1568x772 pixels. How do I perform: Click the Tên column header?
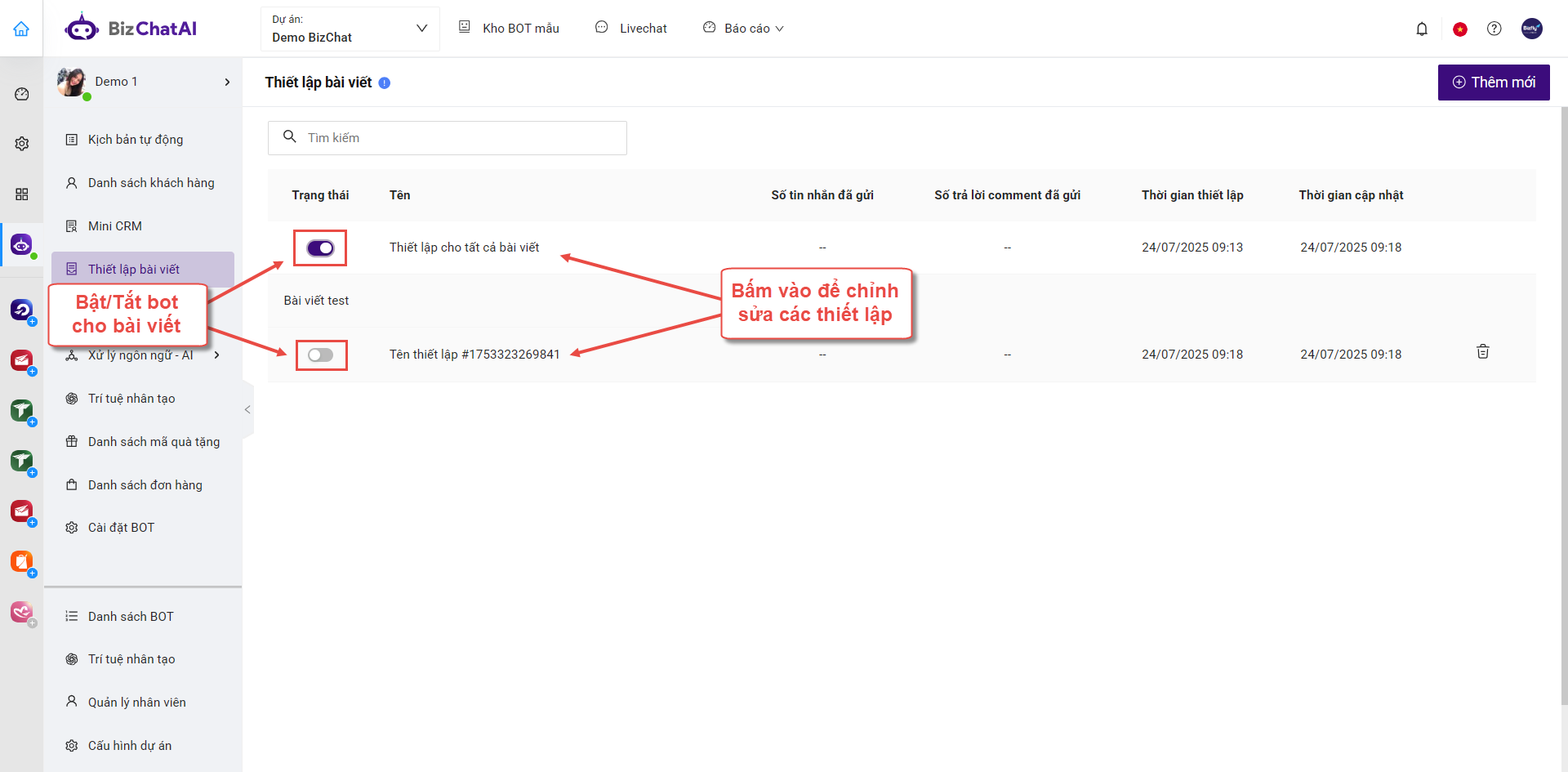point(399,195)
